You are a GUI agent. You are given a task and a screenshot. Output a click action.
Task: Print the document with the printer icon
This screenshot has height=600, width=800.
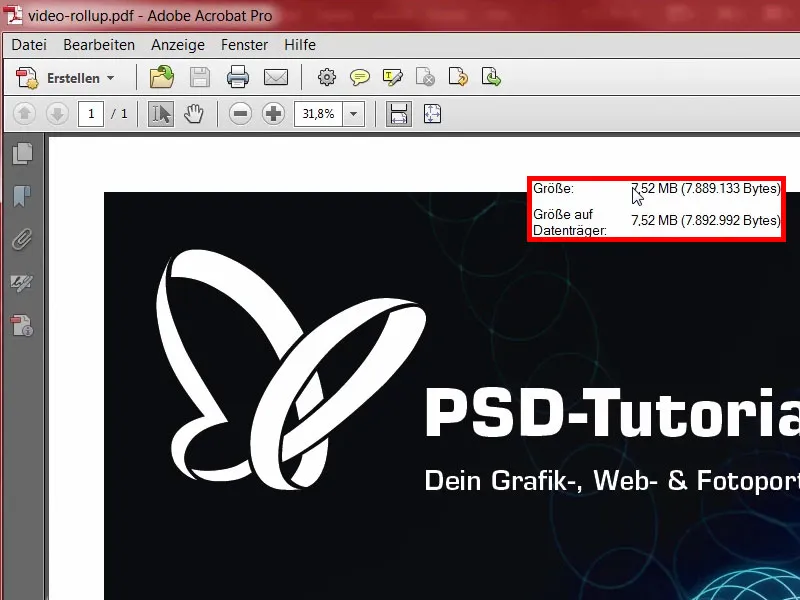(x=238, y=78)
